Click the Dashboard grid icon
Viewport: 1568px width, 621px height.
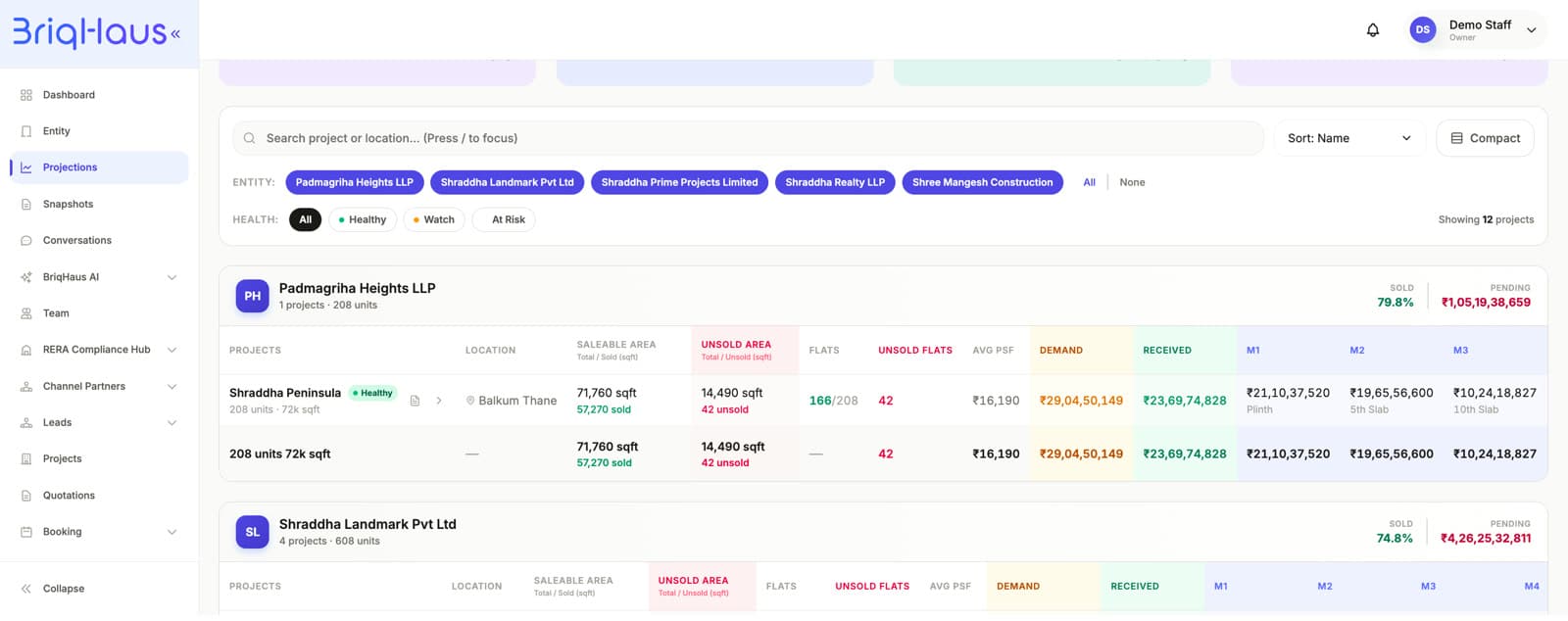click(x=26, y=95)
